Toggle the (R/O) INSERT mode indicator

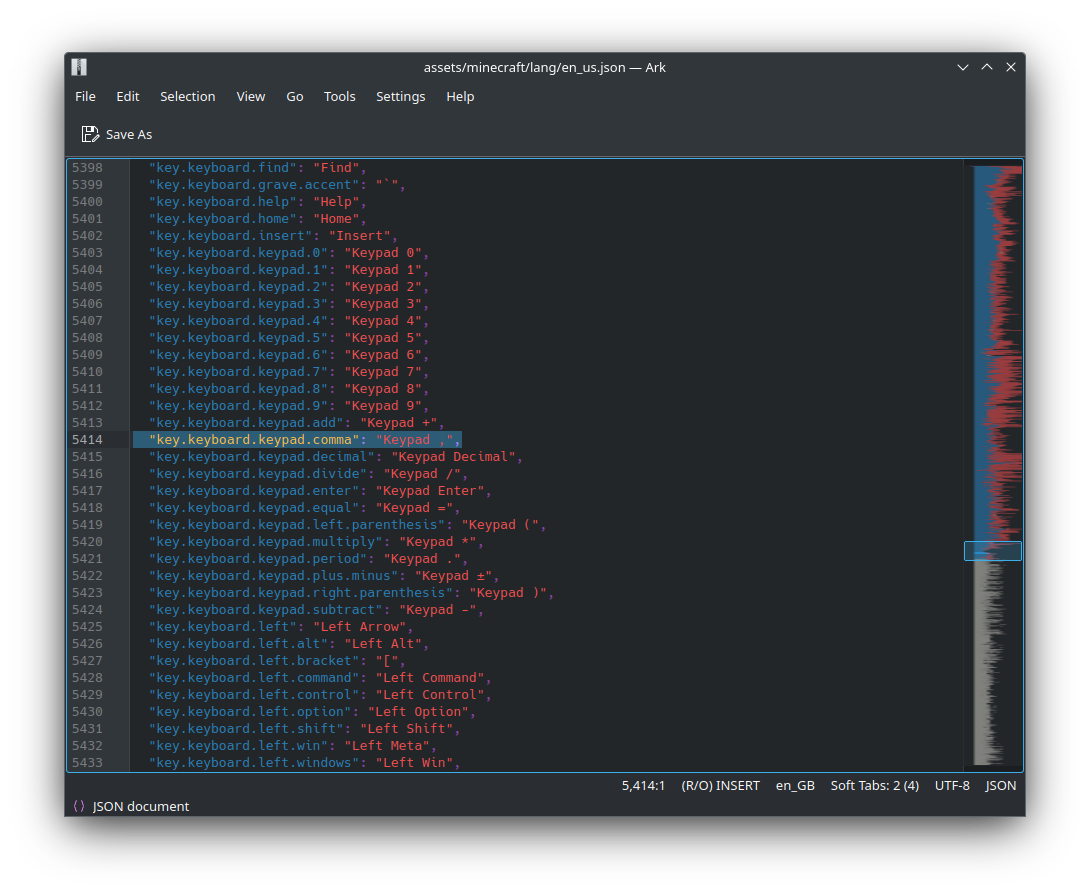point(720,785)
